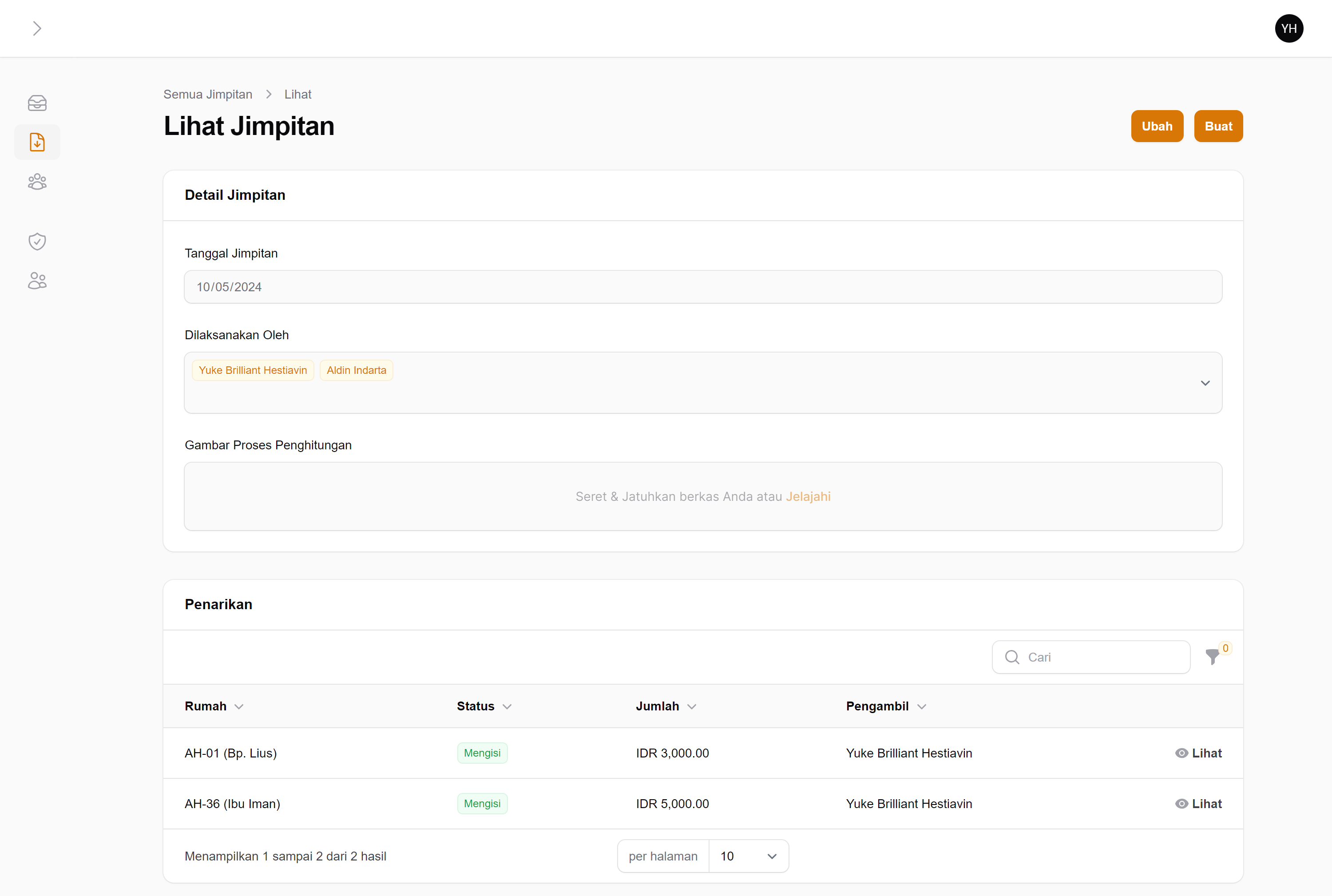Open the inbox tray sidebar icon
Image resolution: width=1332 pixels, height=896 pixels.
37,103
